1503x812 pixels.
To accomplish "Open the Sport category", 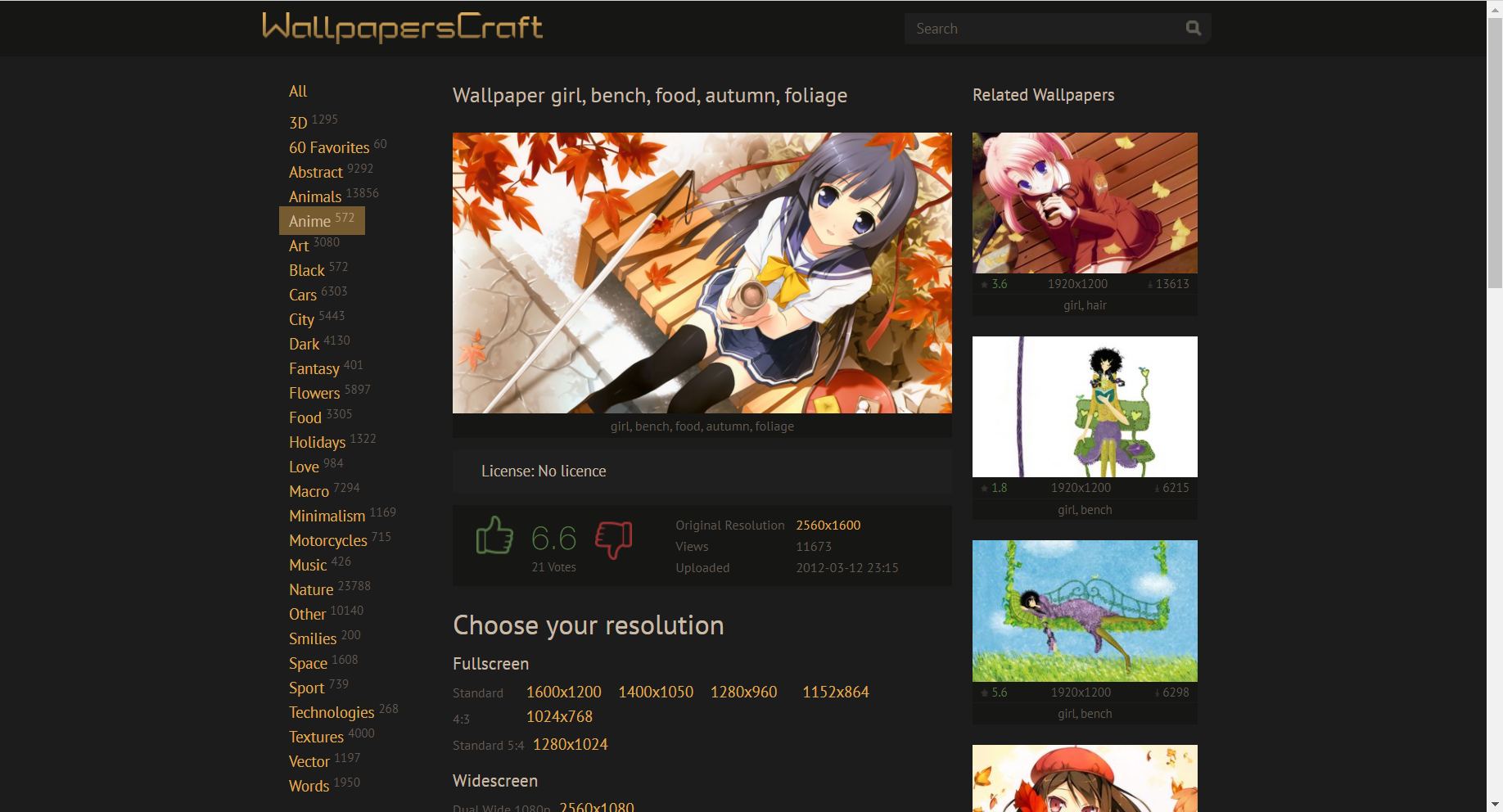I will [307, 688].
